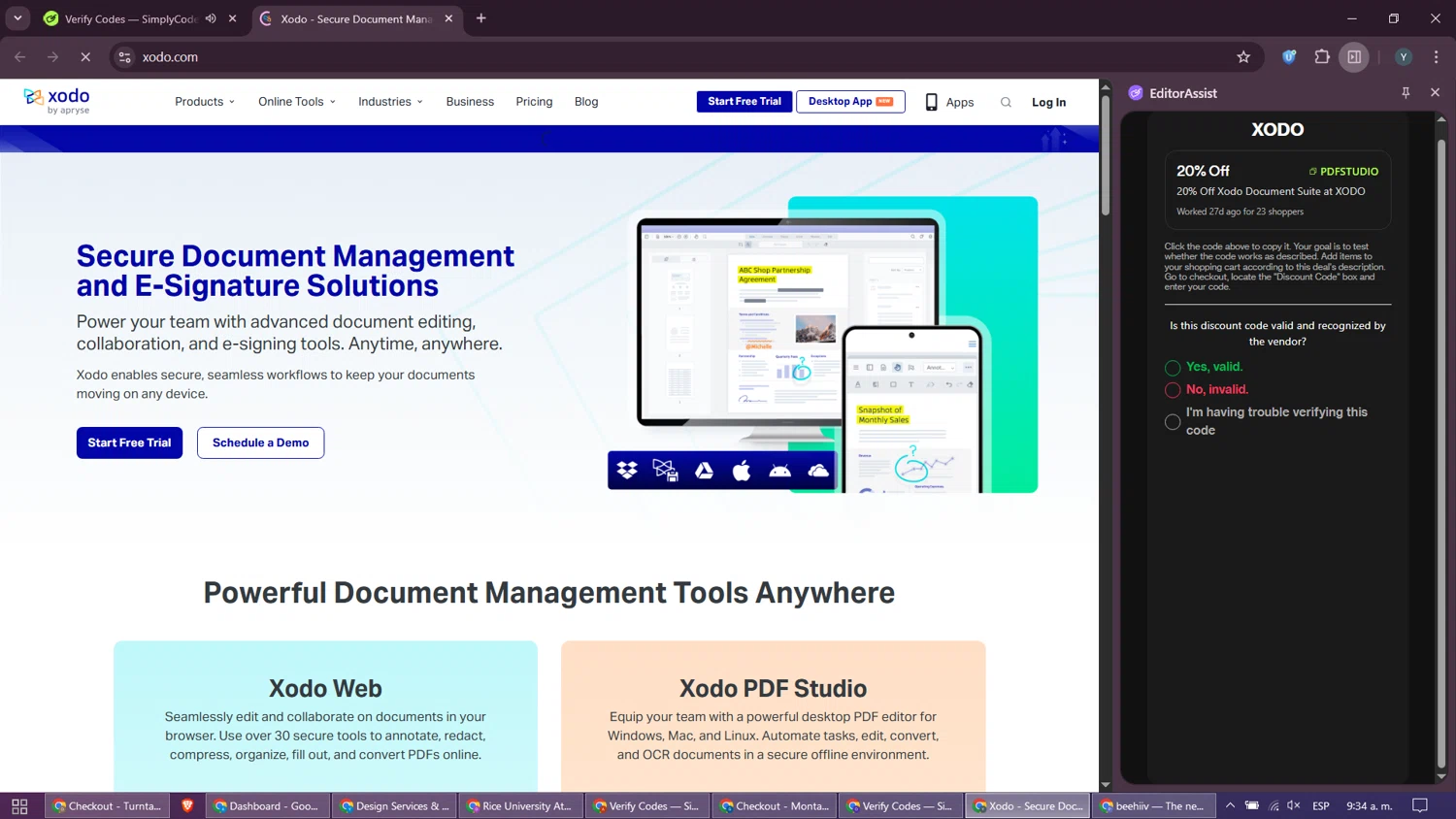The width and height of the screenshot is (1456, 819).
Task: Click the 20% Off coupon title
Action: point(1203,171)
